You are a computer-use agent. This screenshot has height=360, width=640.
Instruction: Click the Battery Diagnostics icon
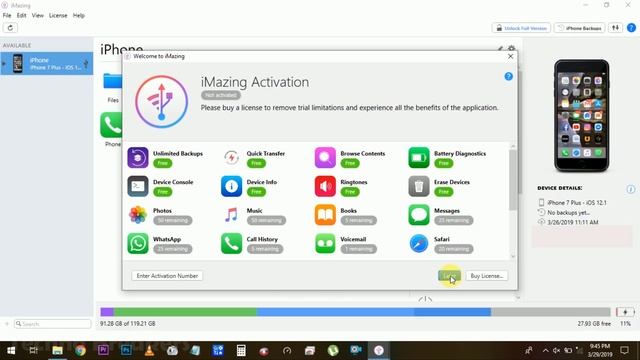tap(419, 158)
